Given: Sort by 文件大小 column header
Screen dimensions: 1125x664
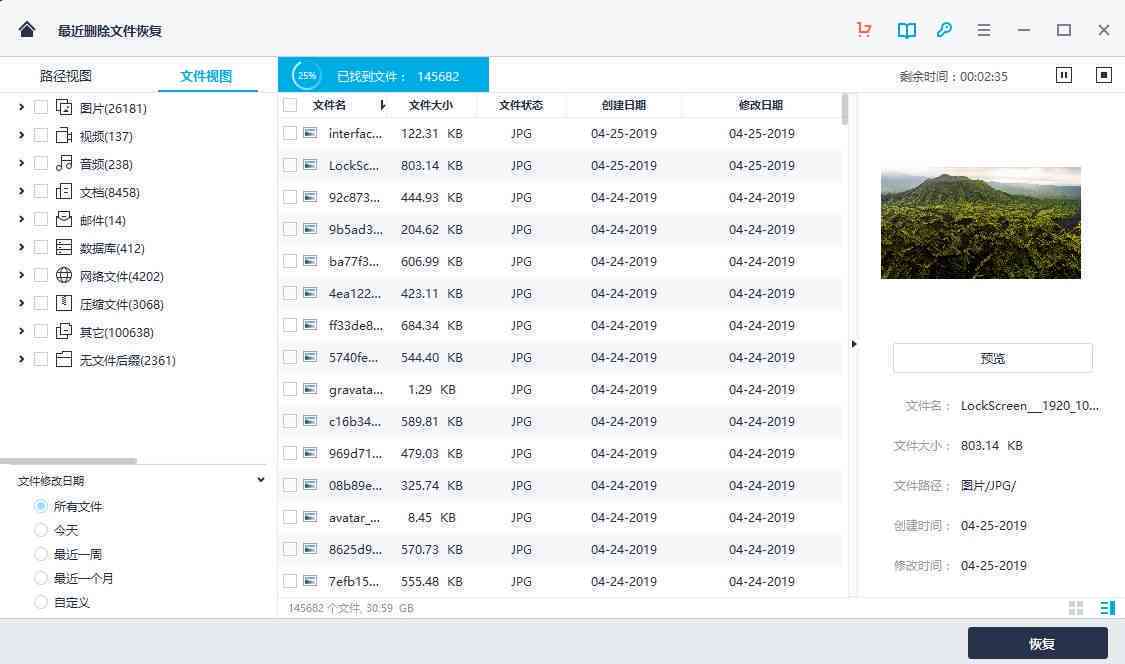Looking at the screenshot, I should [430, 105].
